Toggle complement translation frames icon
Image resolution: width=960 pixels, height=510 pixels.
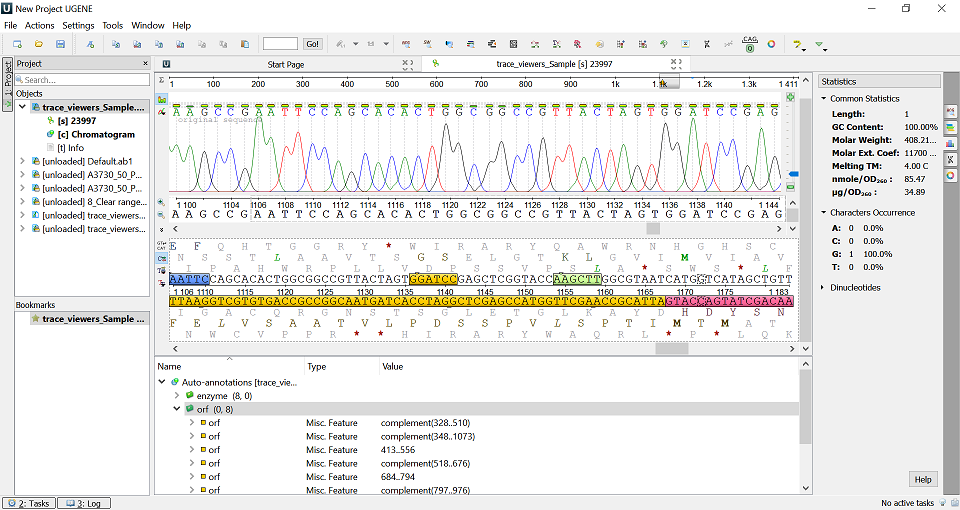162,283
